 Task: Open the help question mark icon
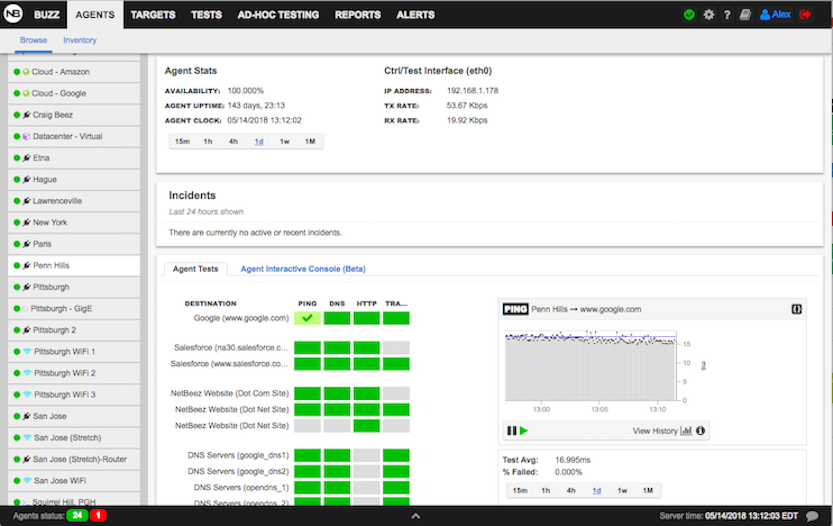[727, 15]
